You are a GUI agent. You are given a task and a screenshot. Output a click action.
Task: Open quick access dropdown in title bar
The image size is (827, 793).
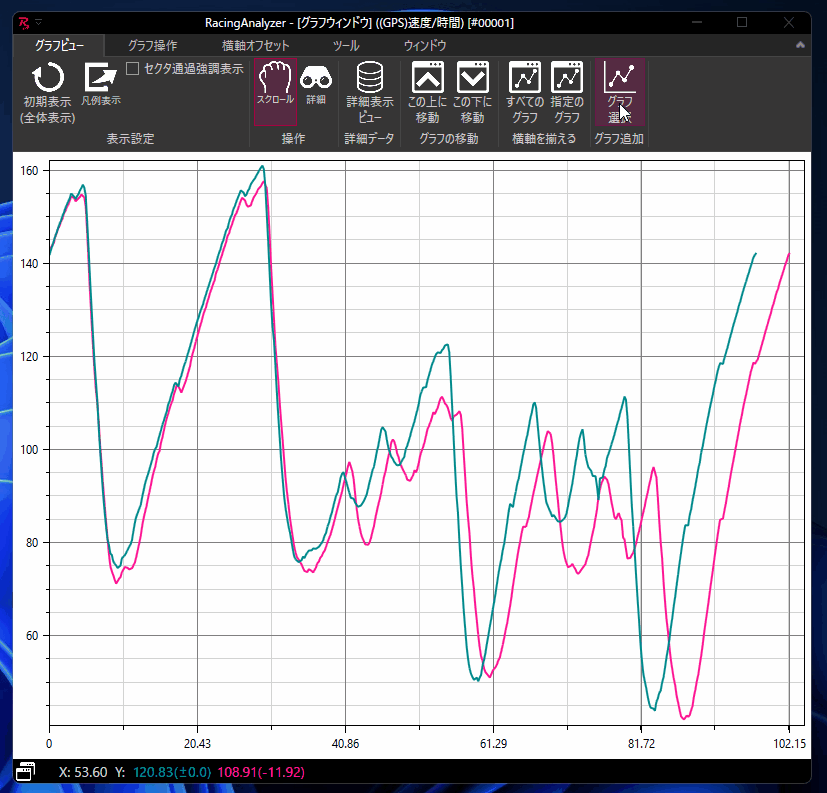point(38,21)
